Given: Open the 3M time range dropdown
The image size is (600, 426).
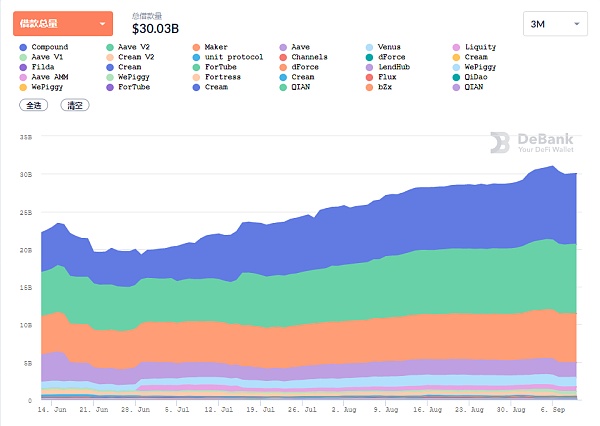Looking at the screenshot, I should click(x=555, y=23).
